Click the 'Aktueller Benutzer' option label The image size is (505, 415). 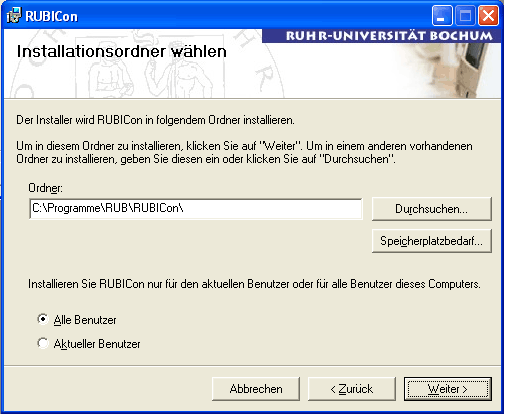click(x=97, y=344)
